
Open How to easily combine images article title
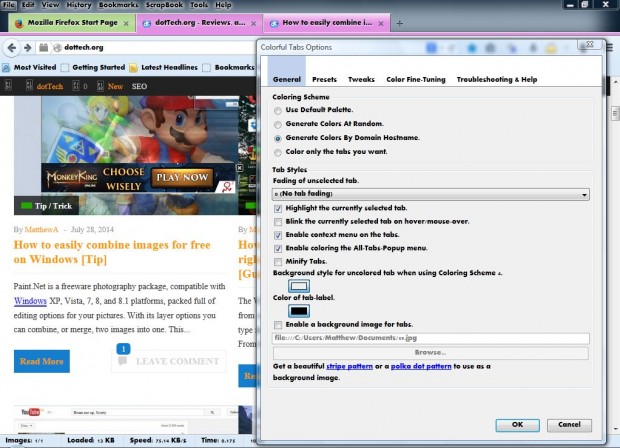coord(112,252)
